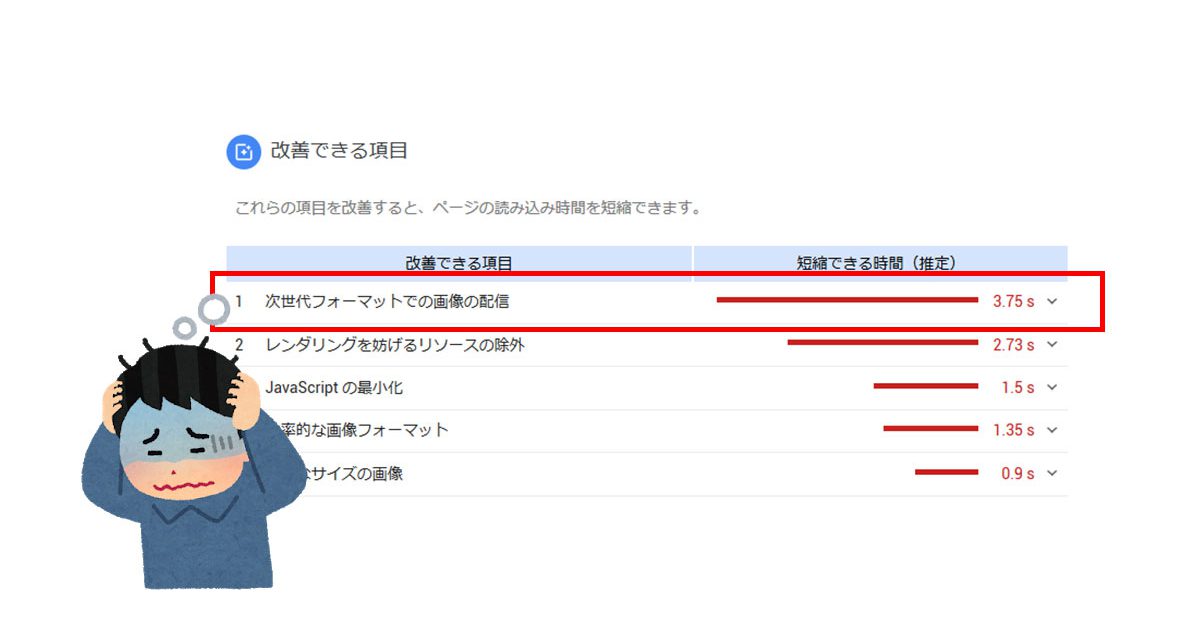
Task: Expand the レンダリングを妨げるリソースの除外 chevron
Action: tap(1052, 344)
